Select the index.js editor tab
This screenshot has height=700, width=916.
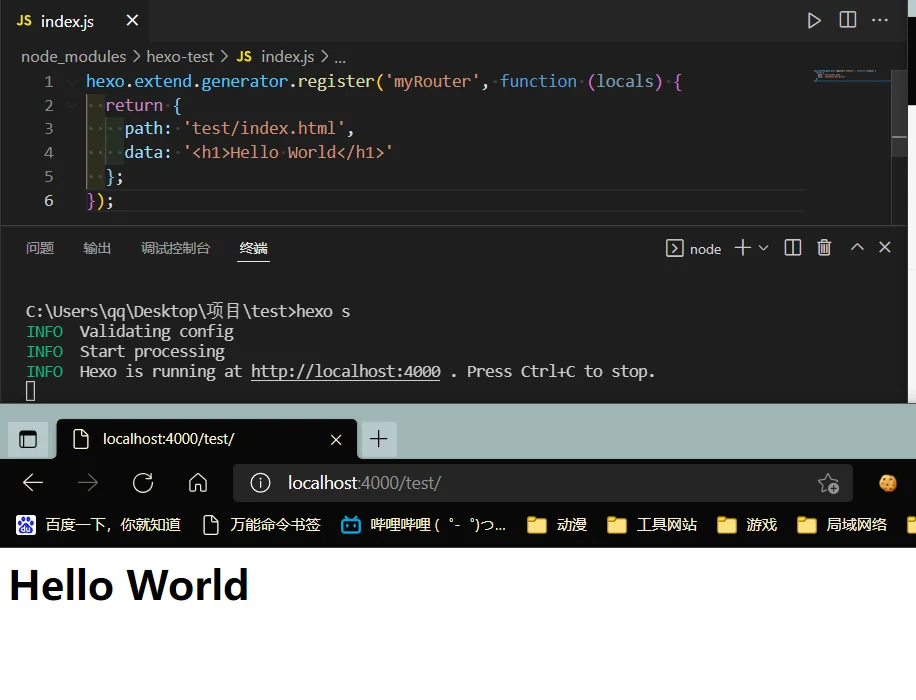(x=75, y=21)
